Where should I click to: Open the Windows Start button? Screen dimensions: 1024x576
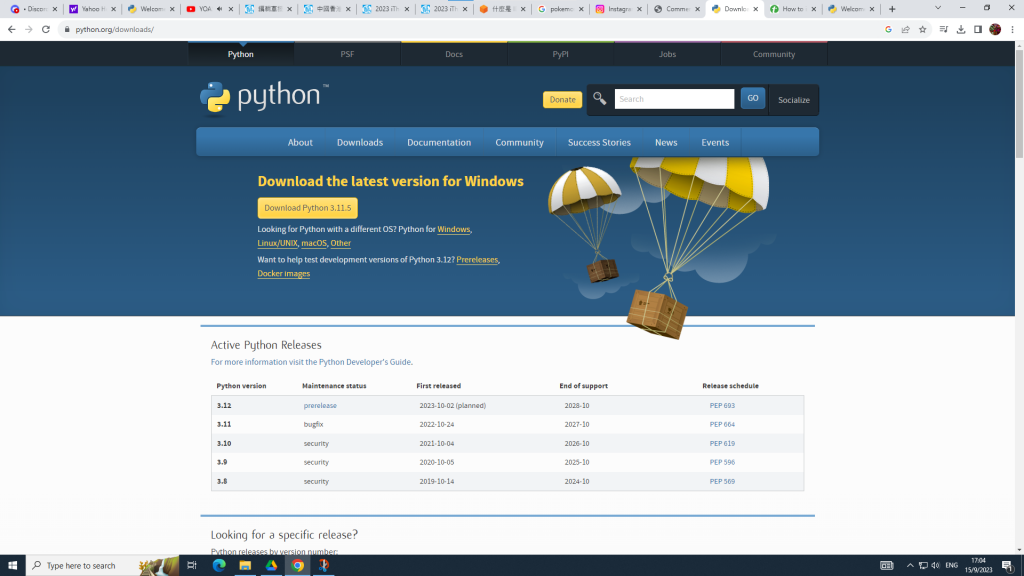12,566
